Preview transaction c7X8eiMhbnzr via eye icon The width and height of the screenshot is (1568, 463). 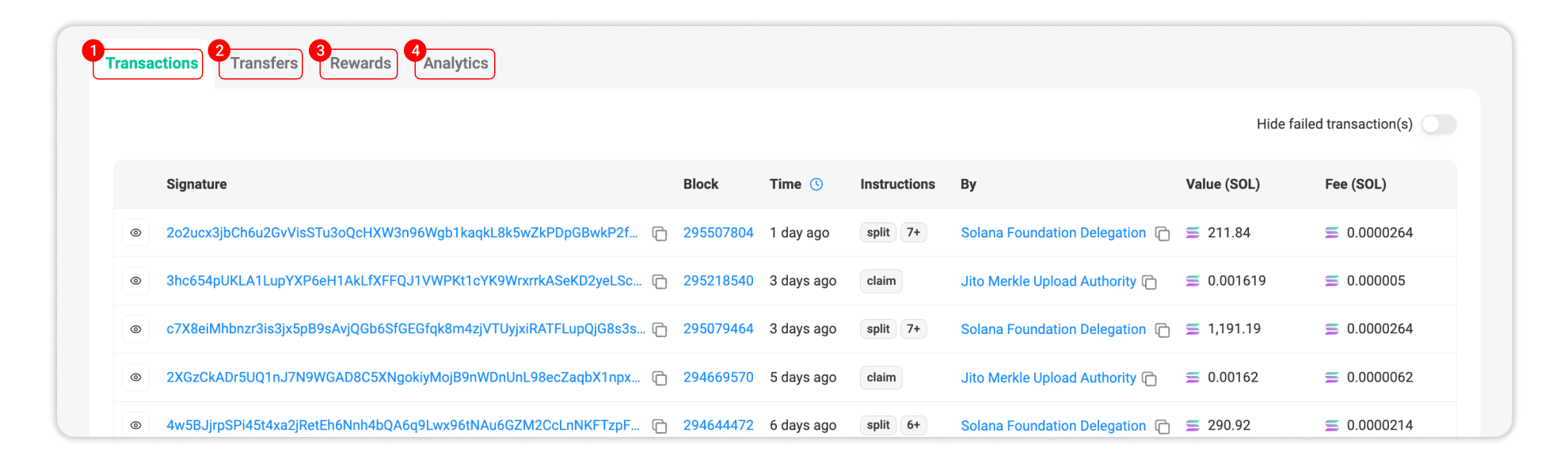coord(136,329)
